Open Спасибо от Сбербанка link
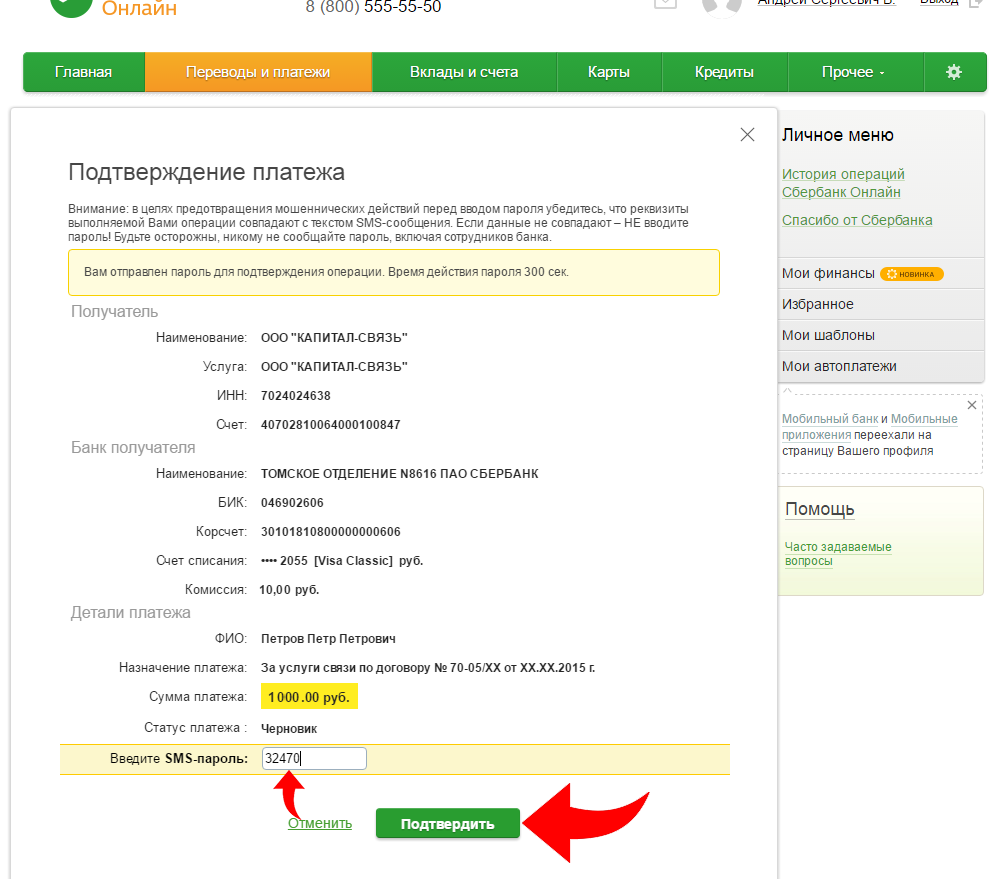Viewport: 997px width, 879px height. pos(857,220)
